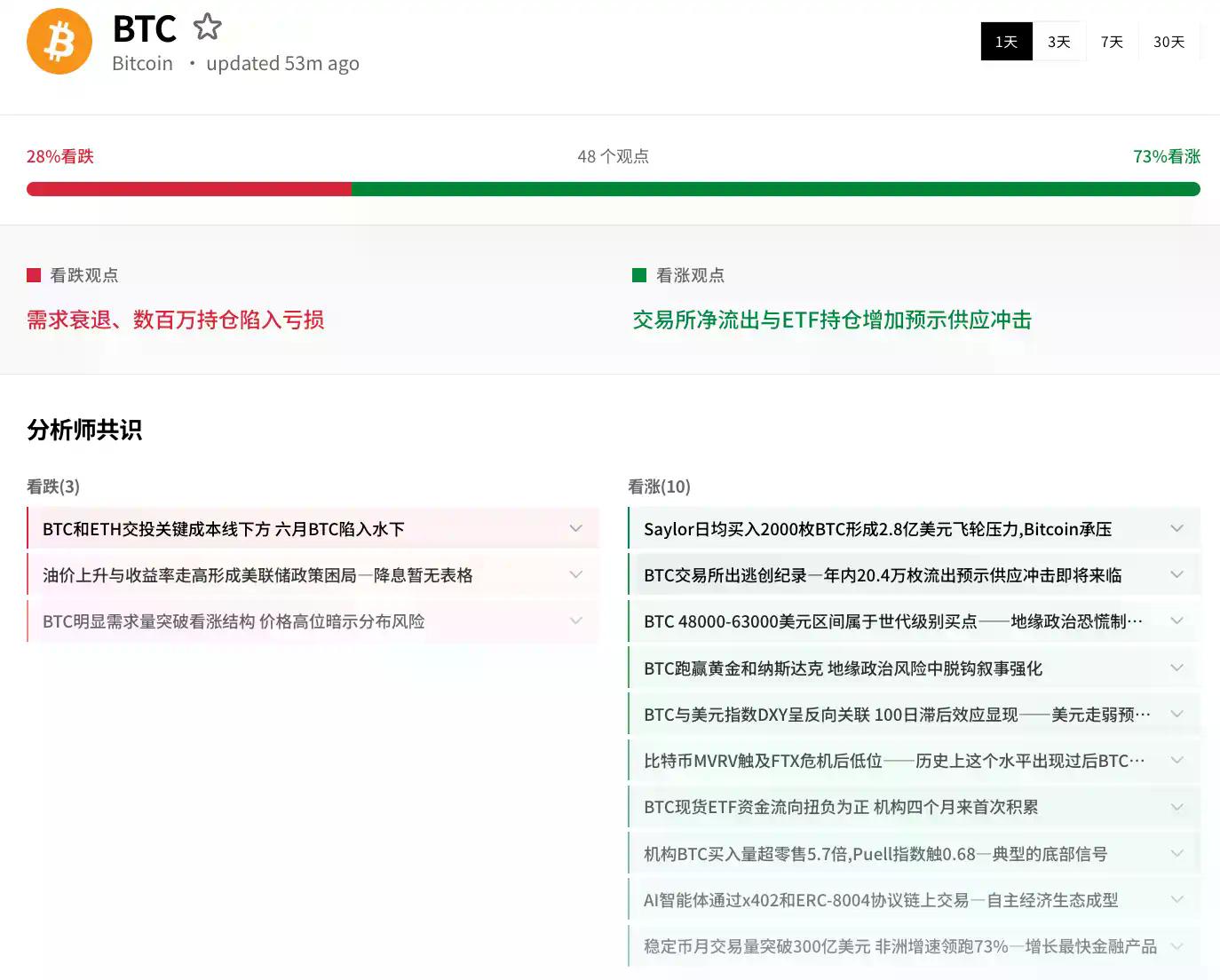The width and height of the screenshot is (1220, 980).
Task: Expand the 稳定币月交易量突破300亿美元 viewpoint
Action: tap(1176, 946)
